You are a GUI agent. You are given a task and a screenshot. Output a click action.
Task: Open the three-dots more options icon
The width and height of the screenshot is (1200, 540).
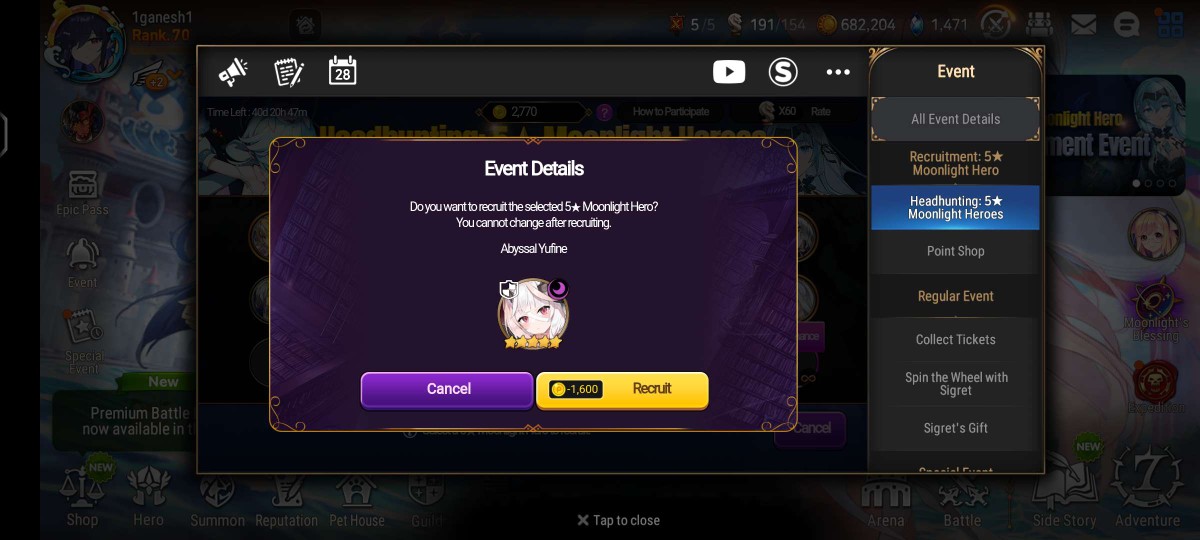click(838, 72)
